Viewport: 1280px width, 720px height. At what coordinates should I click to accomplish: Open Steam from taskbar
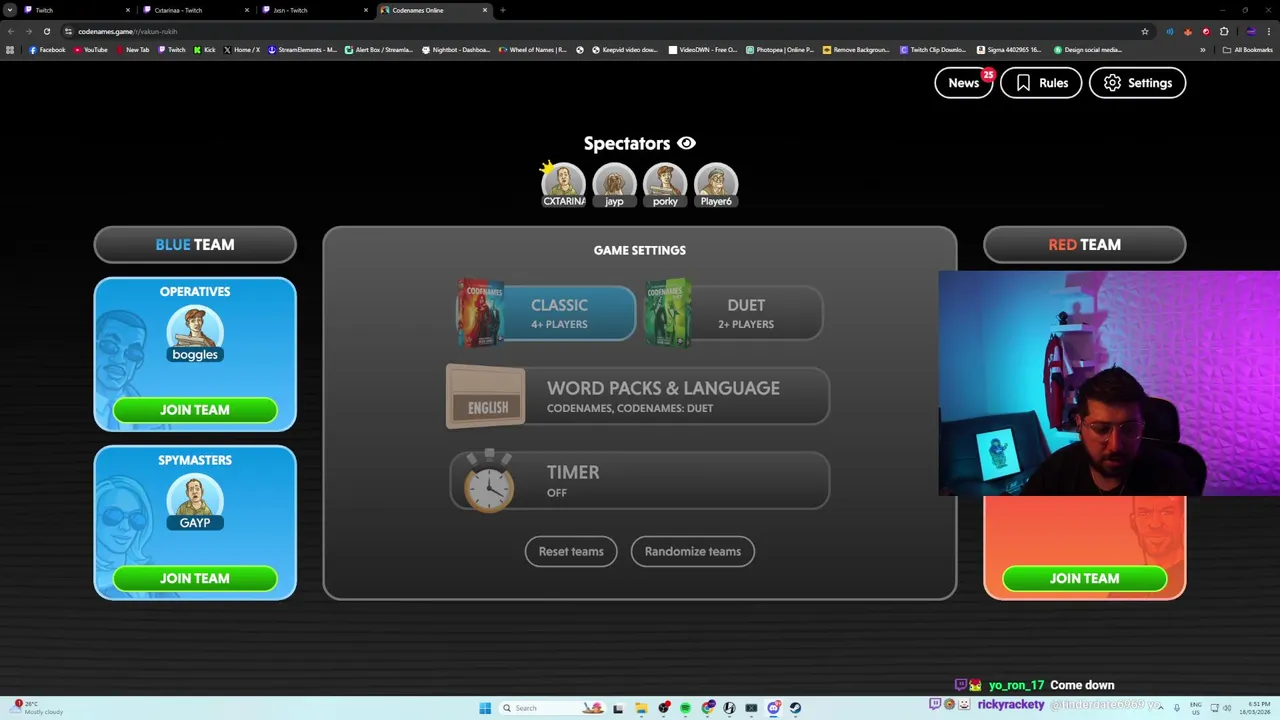click(x=796, y=708)
